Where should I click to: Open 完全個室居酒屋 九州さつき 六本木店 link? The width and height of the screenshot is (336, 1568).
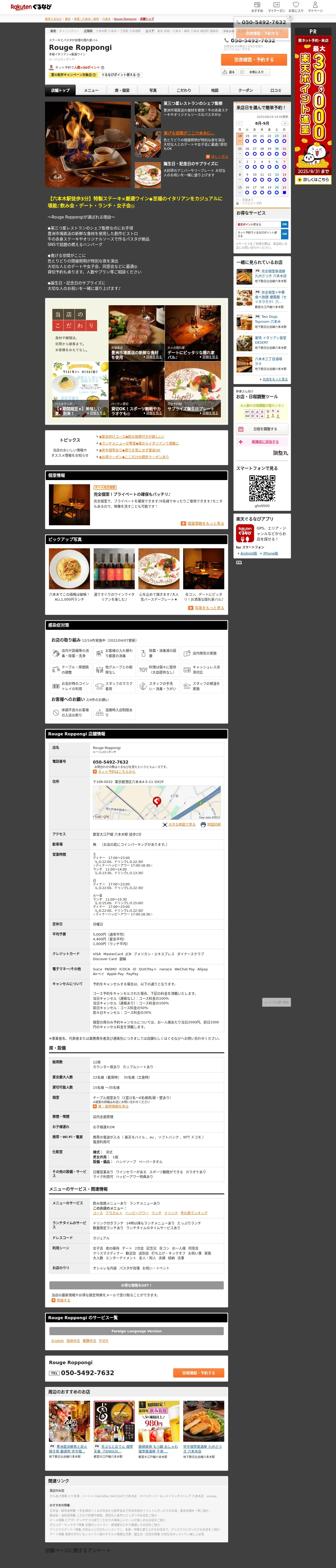(x=271, y=273)
